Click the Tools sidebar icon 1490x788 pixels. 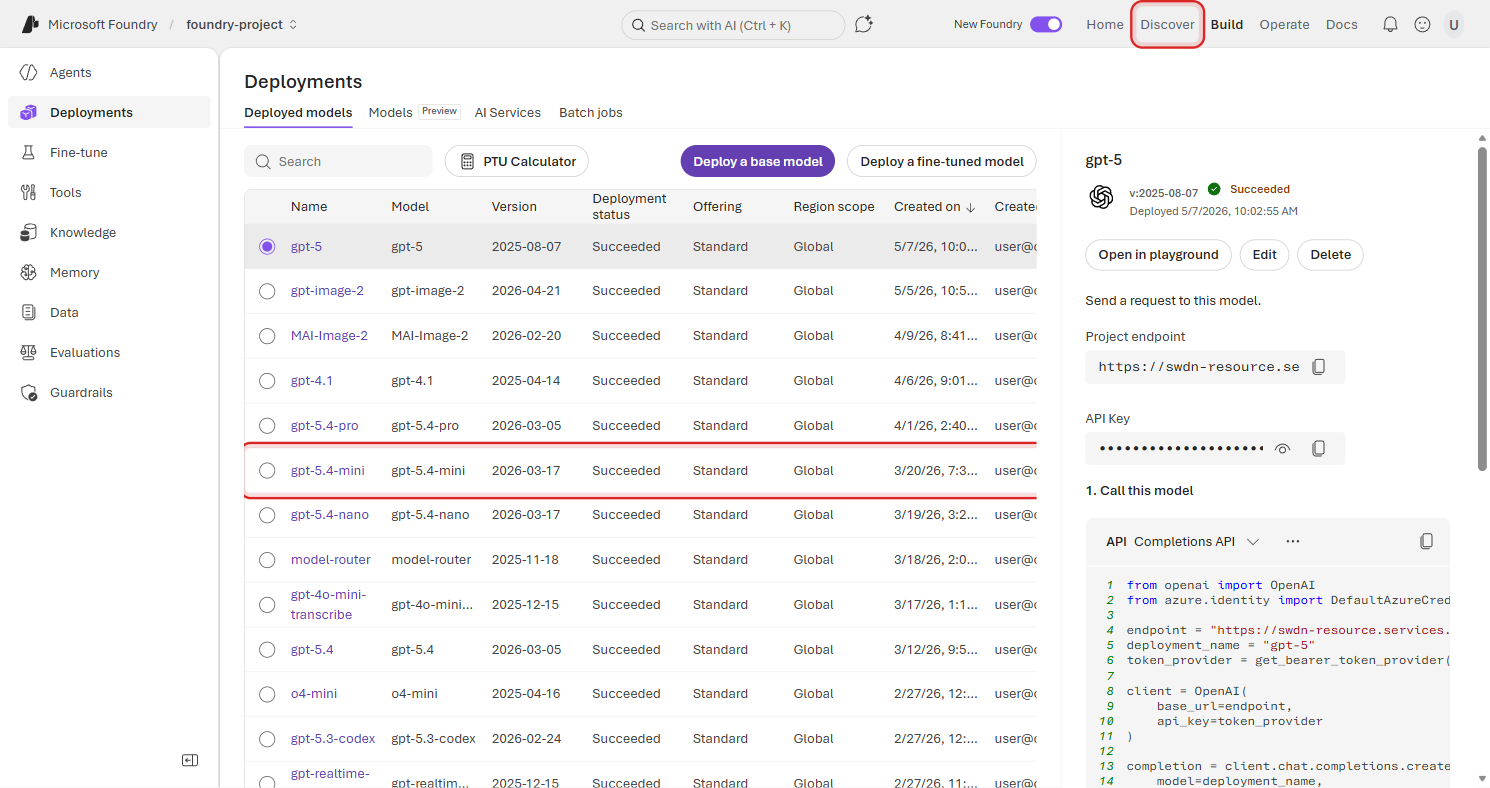[29, 192]
